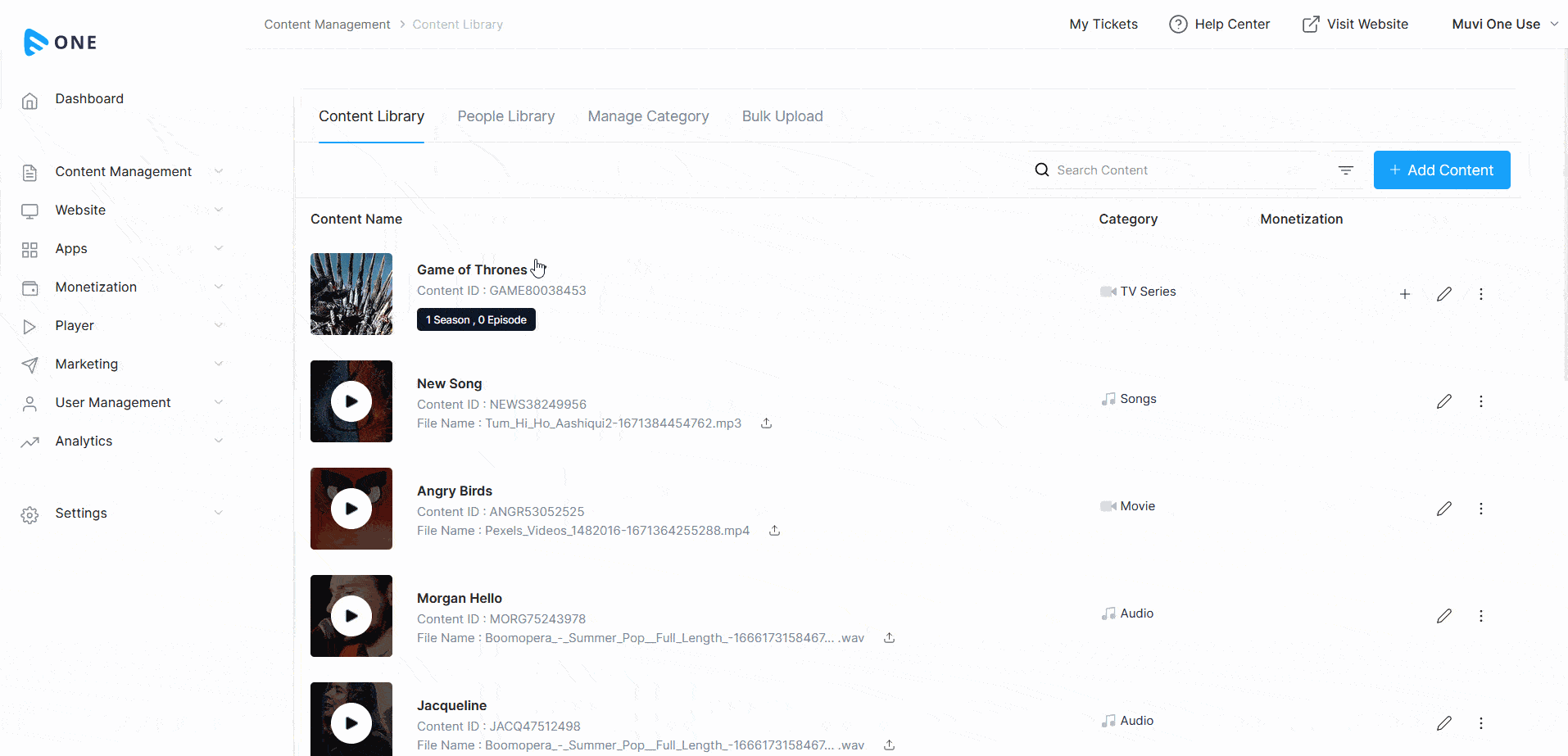This screenshot has height=756, width=1568.
Task: Click the Content Management document icon
Action: pyautogui.click(x=30, y=173)
